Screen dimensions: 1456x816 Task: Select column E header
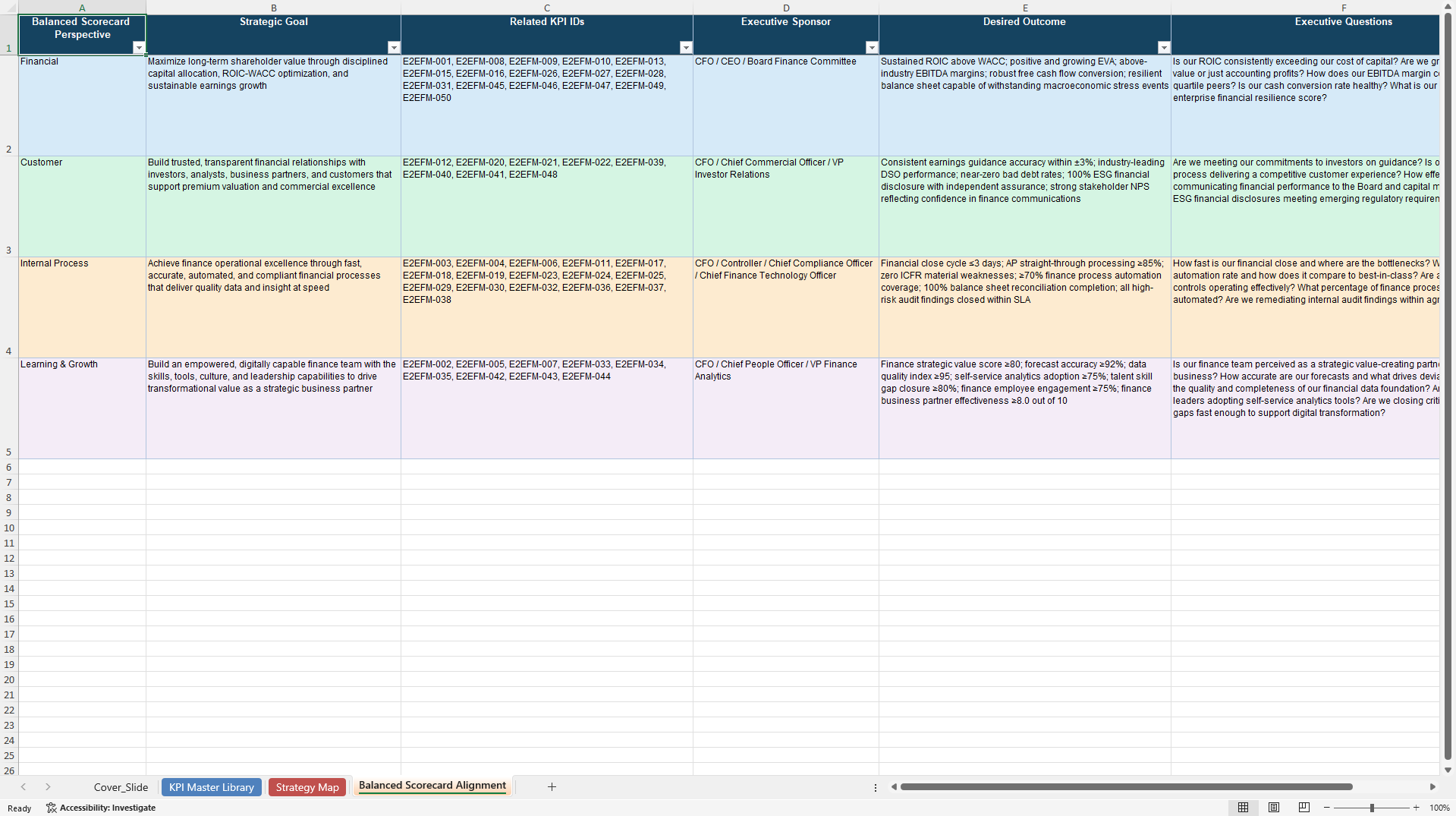[1024, 8]
